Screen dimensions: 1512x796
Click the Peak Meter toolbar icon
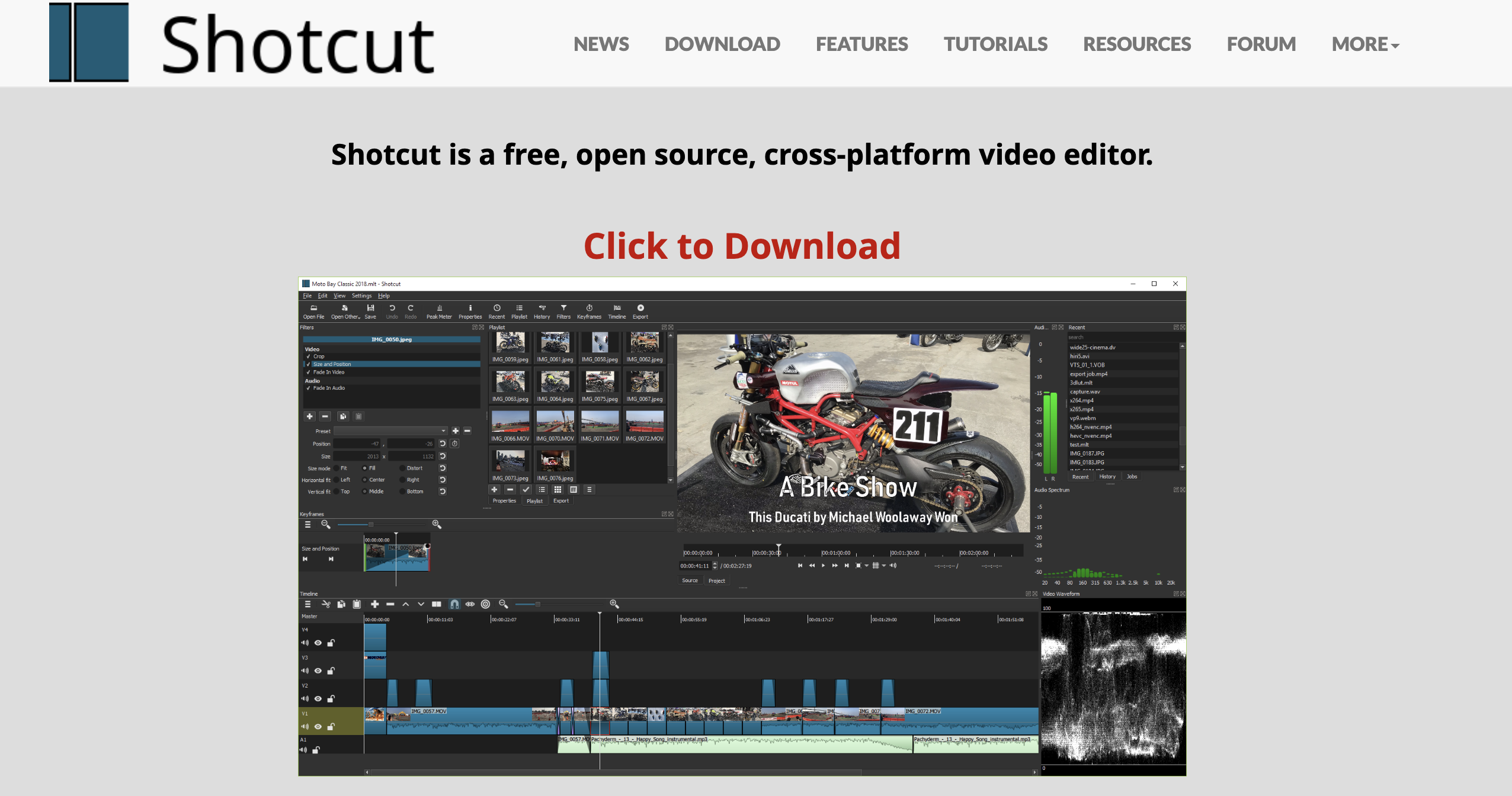pyautogui.click(x=439, y=309)
